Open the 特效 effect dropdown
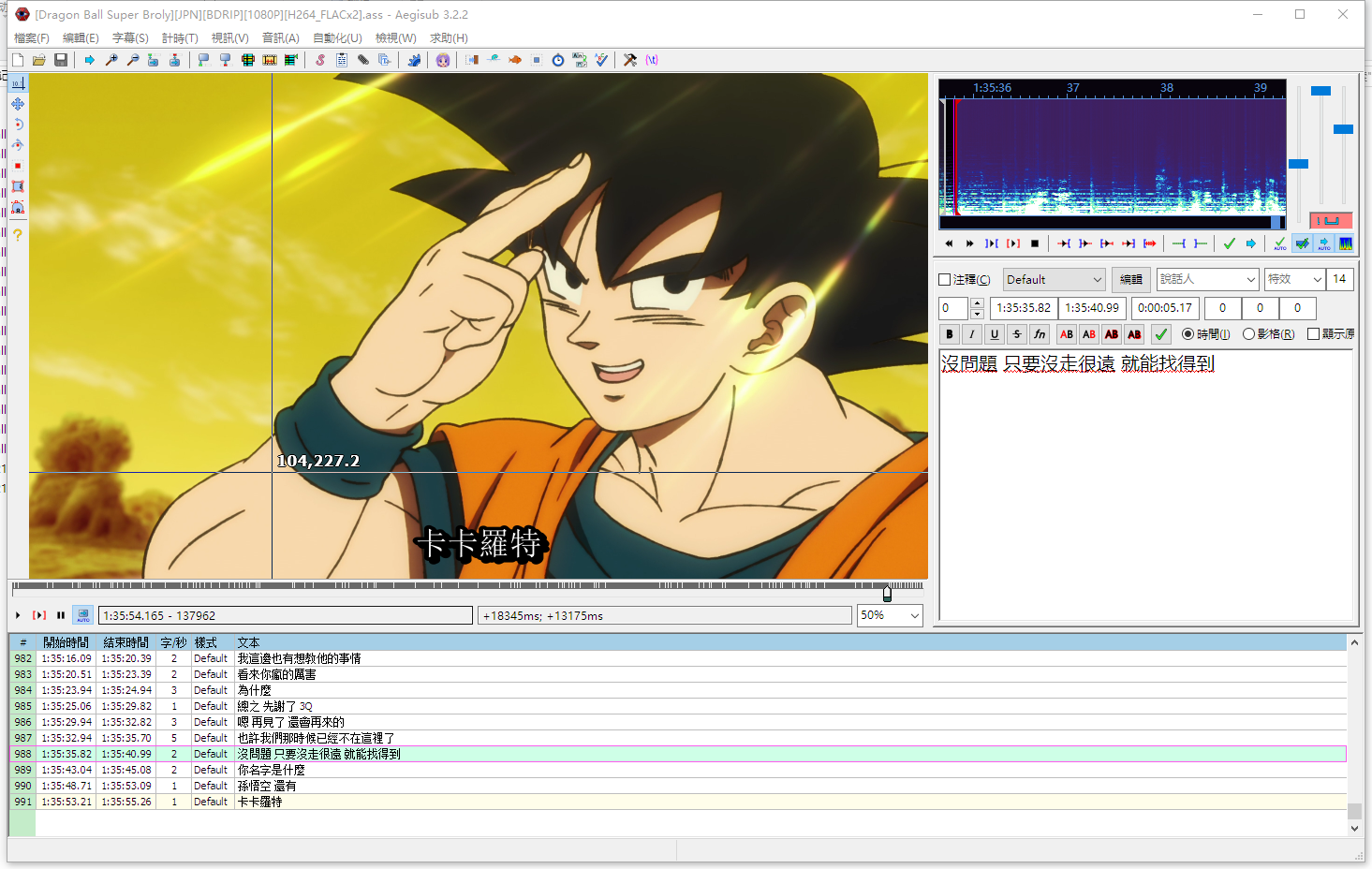Viewport: 1372px width, 869px height. coord(1294,279)
